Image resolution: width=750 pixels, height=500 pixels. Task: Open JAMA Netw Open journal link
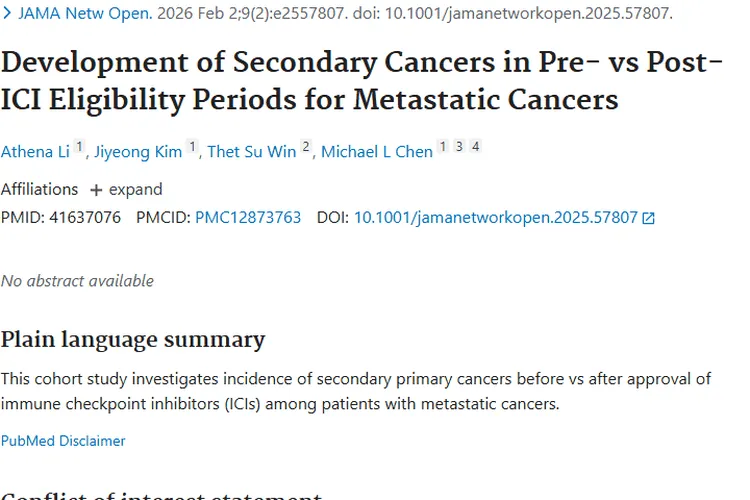coord(85,14)
